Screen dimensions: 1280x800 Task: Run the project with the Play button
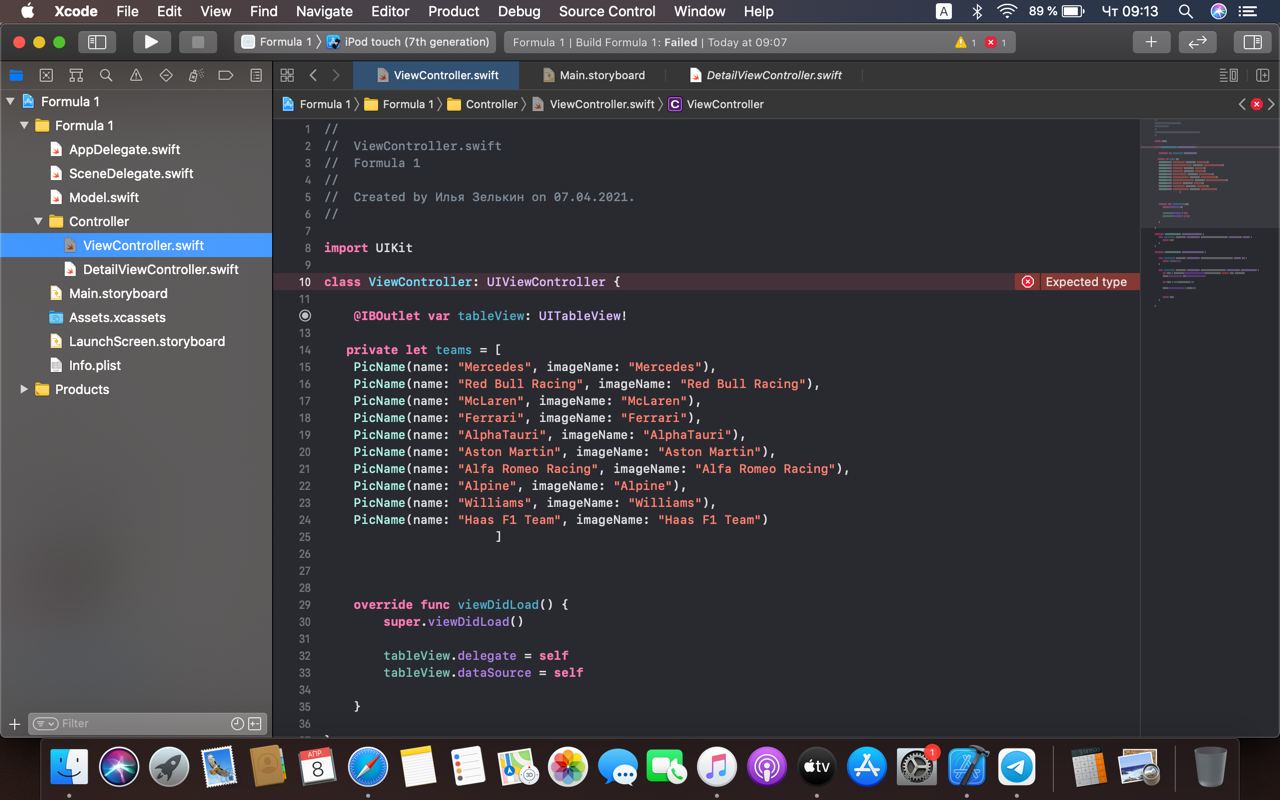(151, 42)
